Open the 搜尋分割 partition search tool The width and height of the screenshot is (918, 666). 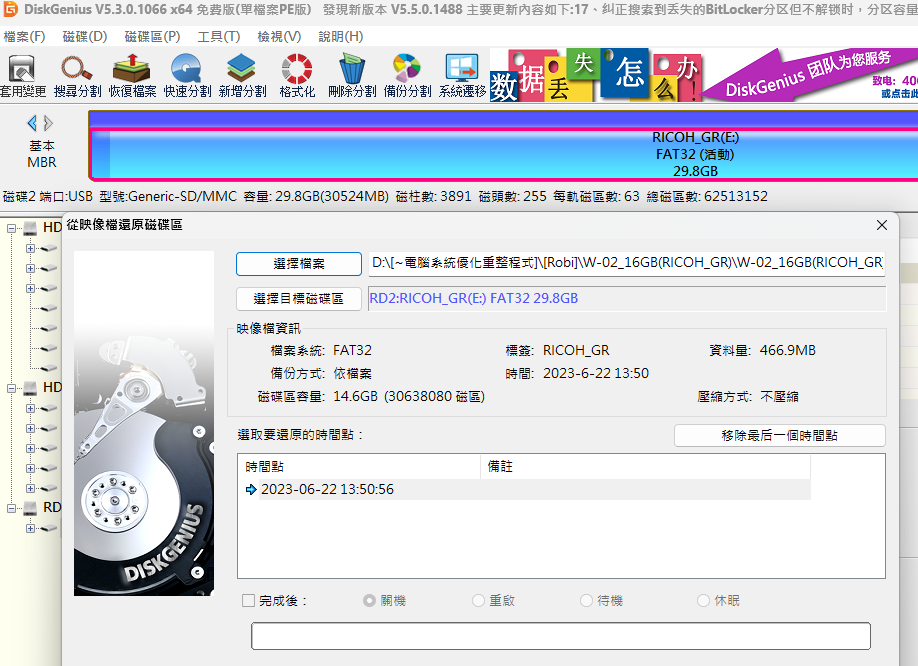tap(77, 75)
